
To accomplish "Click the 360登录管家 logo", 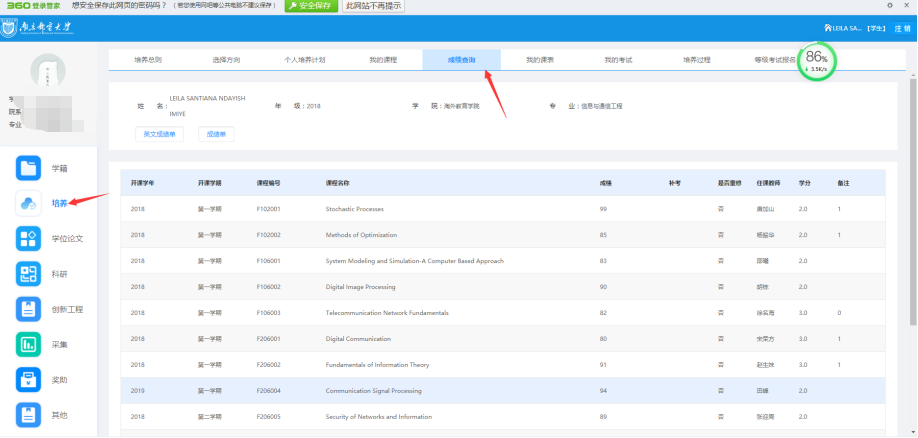I will 33,5.
